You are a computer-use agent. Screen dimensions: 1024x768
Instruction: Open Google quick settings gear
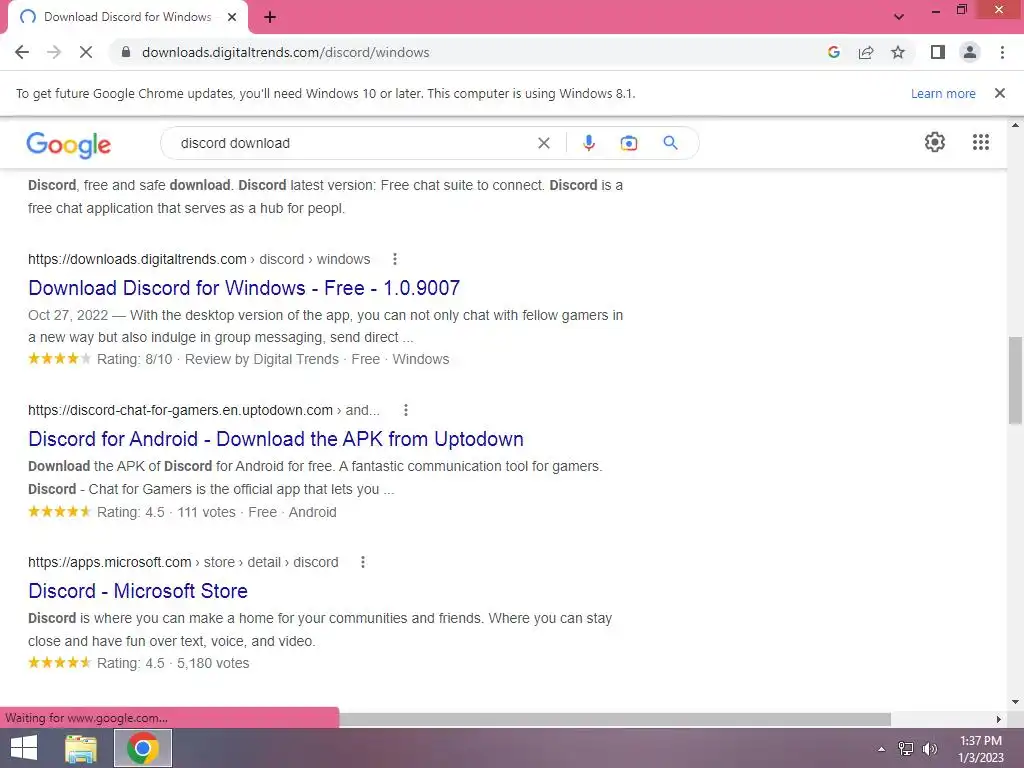(935, 142)
